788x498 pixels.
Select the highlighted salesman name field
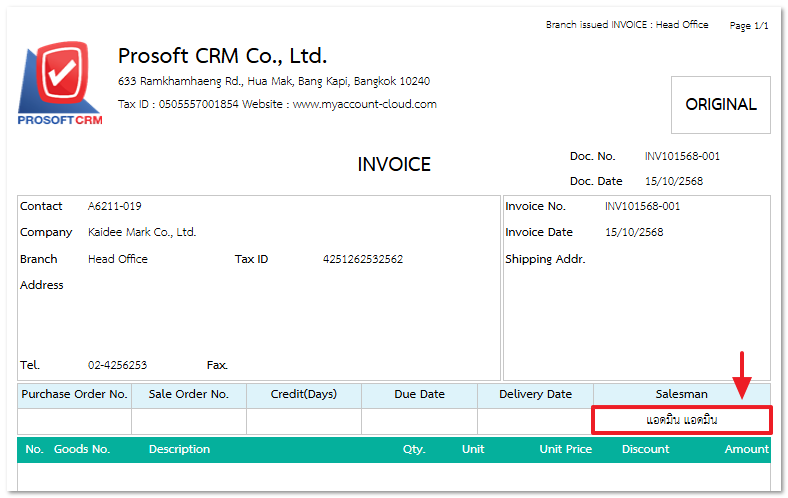click(681, 420)
